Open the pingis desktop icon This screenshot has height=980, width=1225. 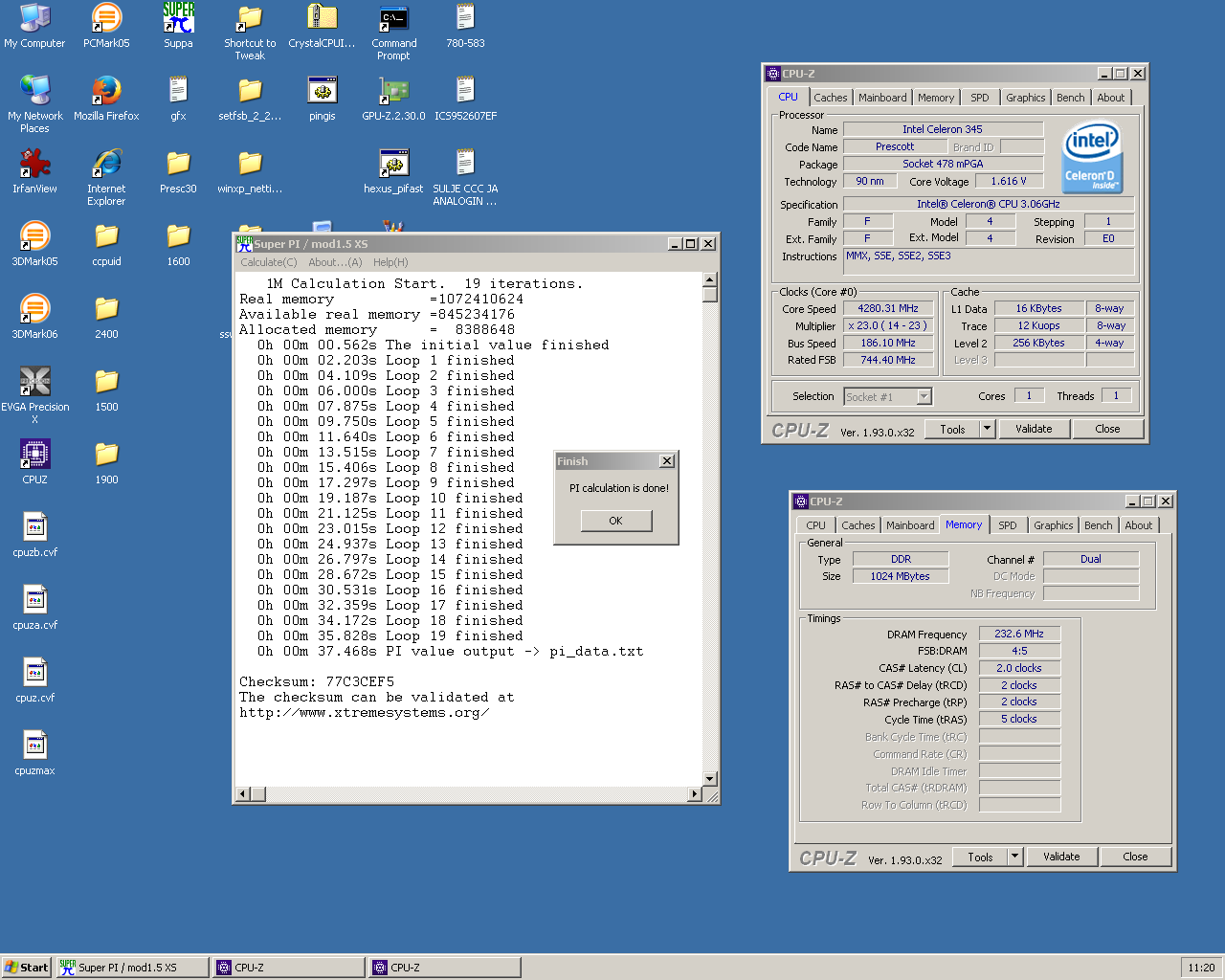pyautogui.click(x=322, y=98)
